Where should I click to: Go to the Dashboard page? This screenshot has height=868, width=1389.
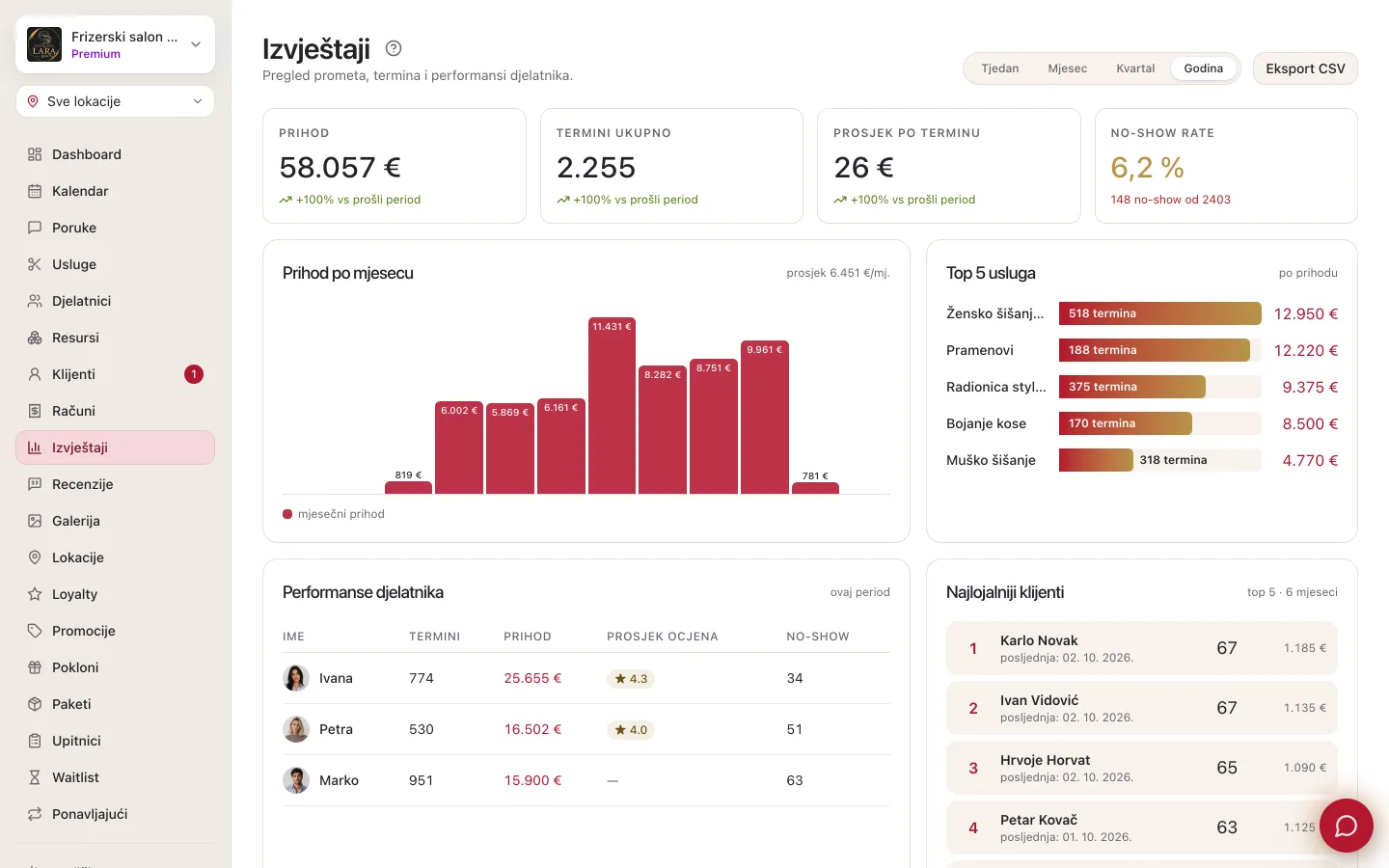click(x=115, y=154)
